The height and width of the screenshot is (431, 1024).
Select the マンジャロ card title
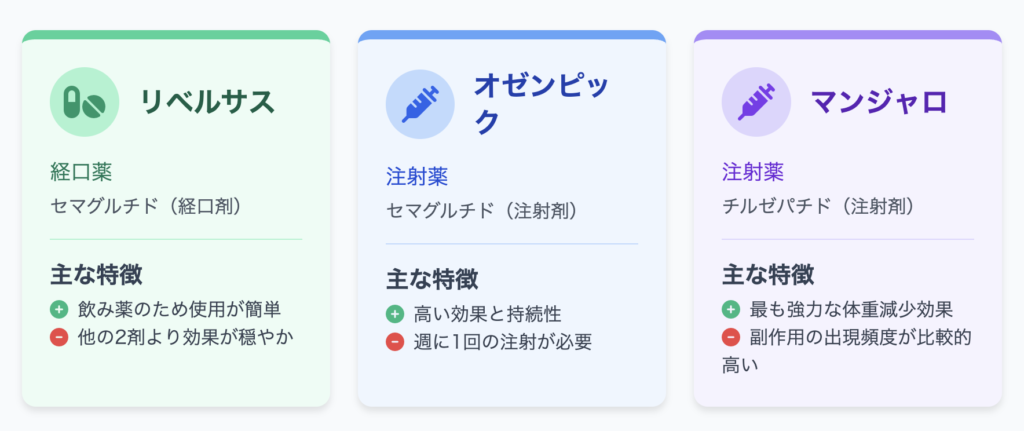click(879, 103)
